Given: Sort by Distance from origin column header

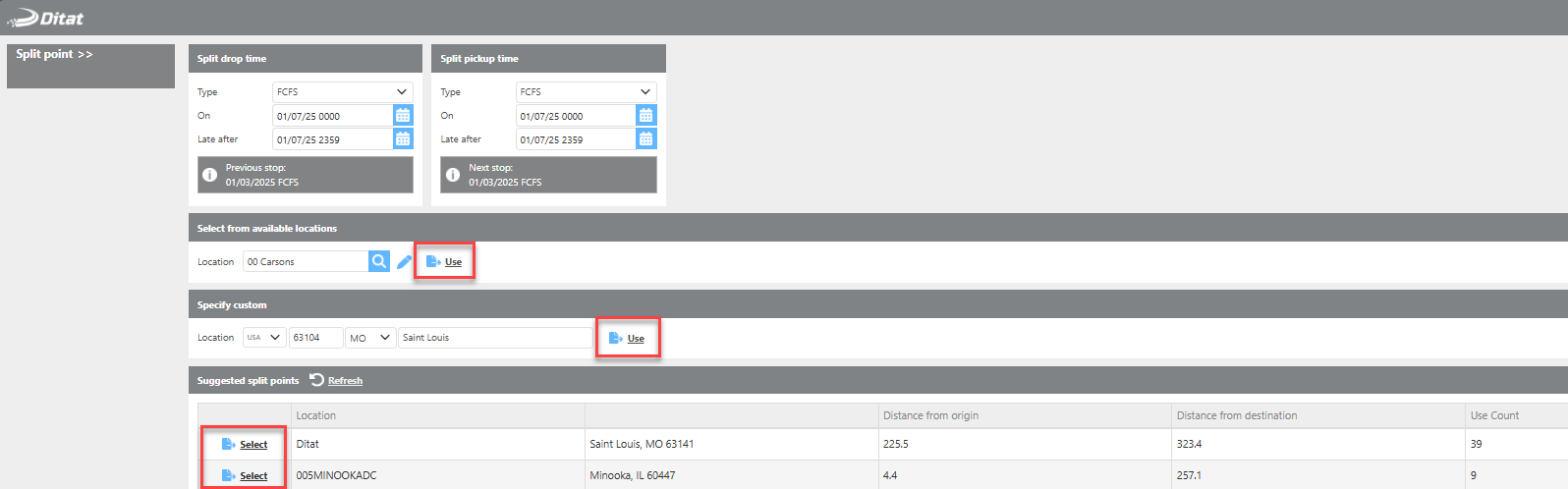Looking at the screenshot, I should point(930,415).
